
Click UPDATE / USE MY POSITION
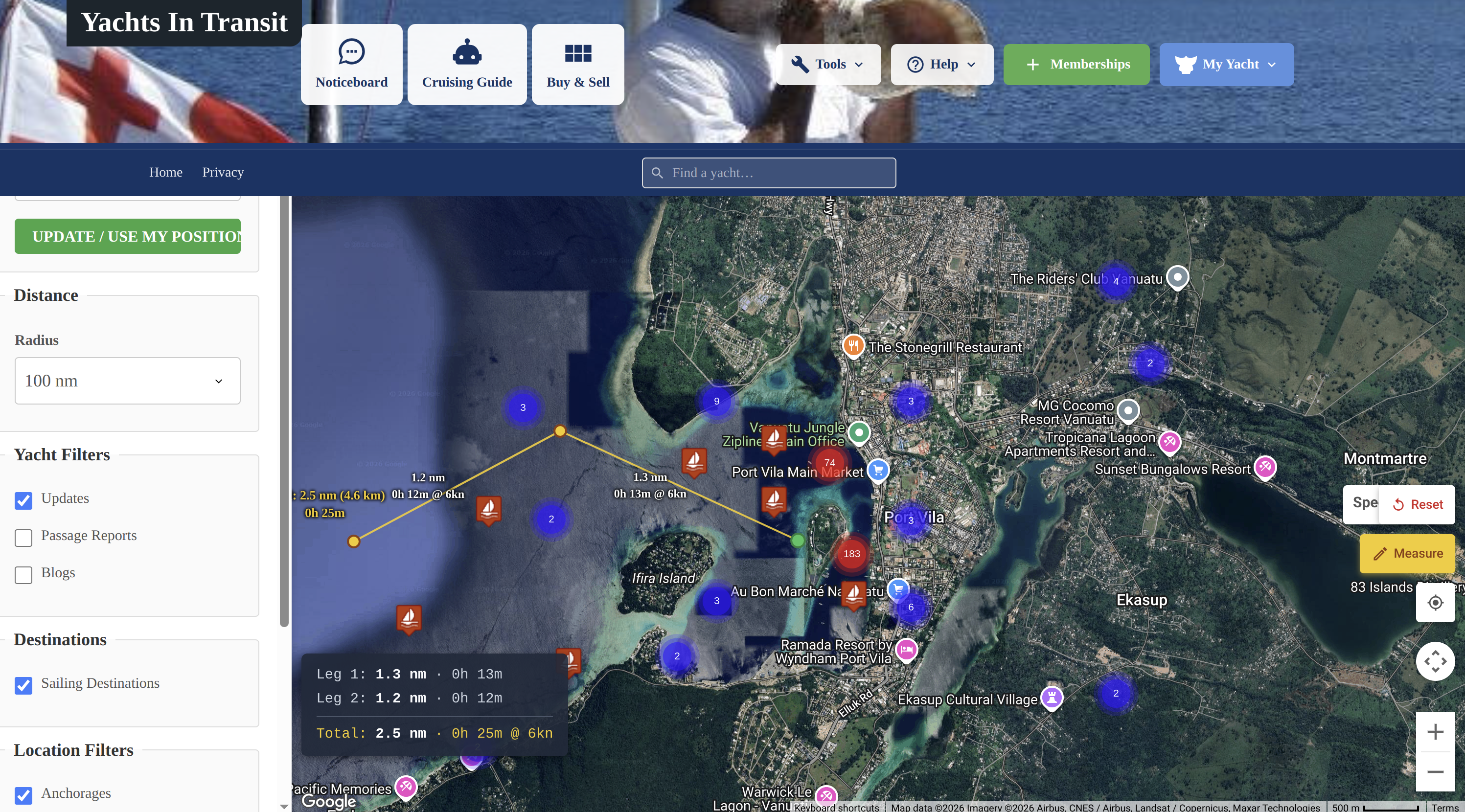(127, 236)
